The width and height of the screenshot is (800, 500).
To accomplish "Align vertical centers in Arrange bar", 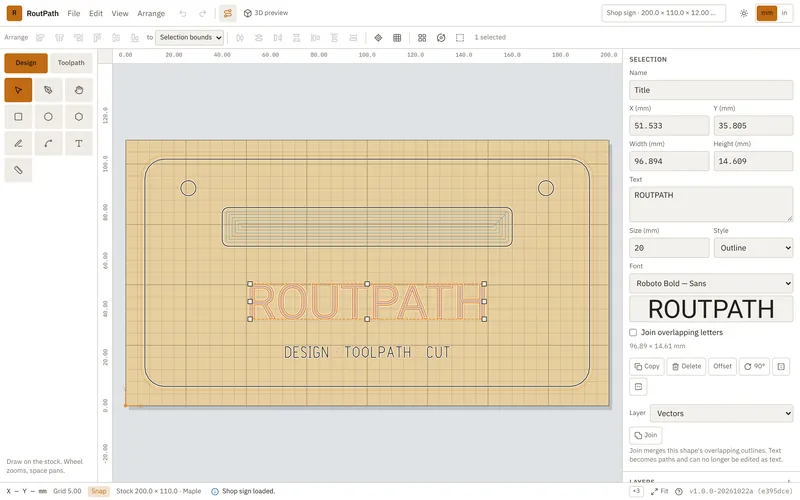I will tap(116, 37).
